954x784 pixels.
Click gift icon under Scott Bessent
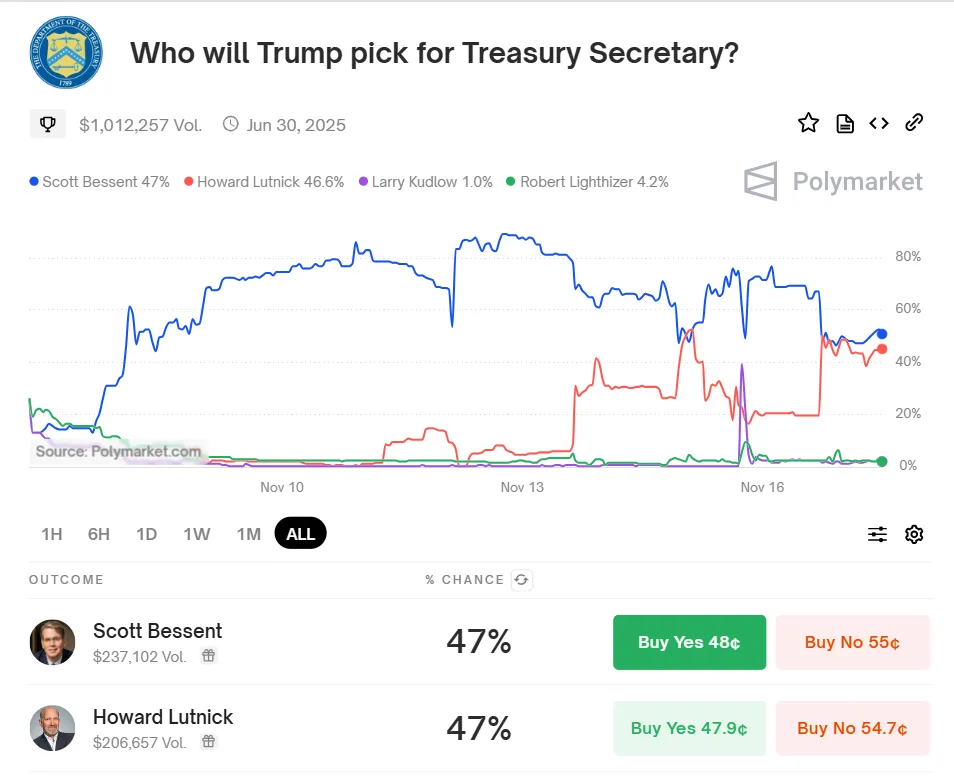coord(209,656)
